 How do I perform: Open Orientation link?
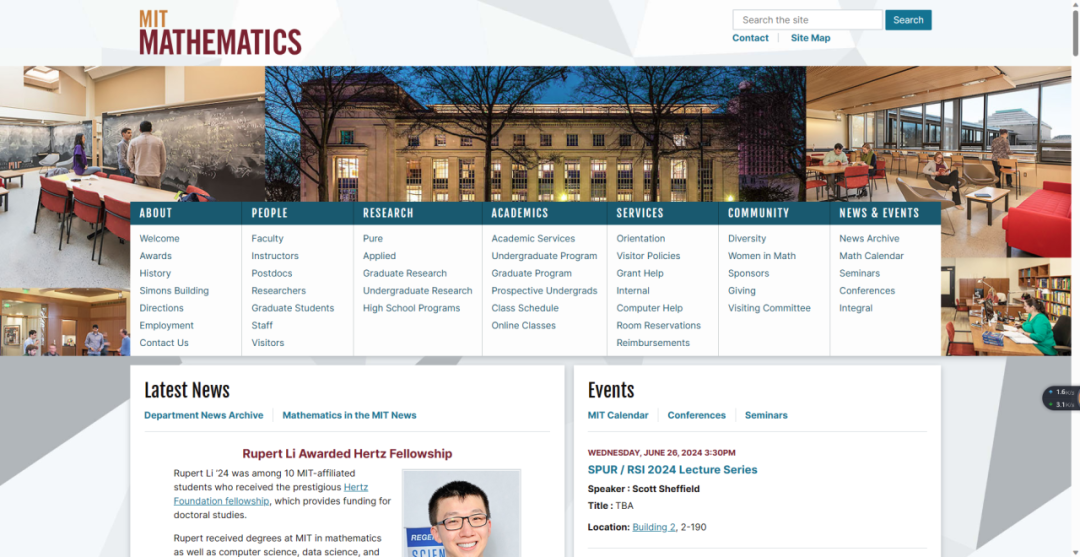641,238
